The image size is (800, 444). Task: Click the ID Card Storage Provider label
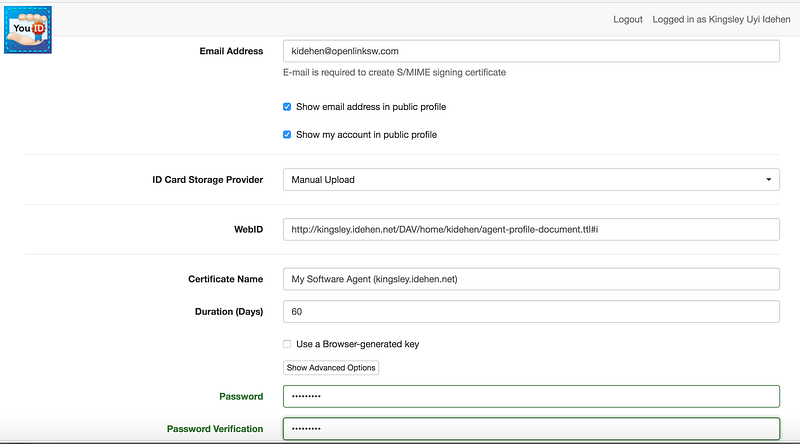[208, 180]
